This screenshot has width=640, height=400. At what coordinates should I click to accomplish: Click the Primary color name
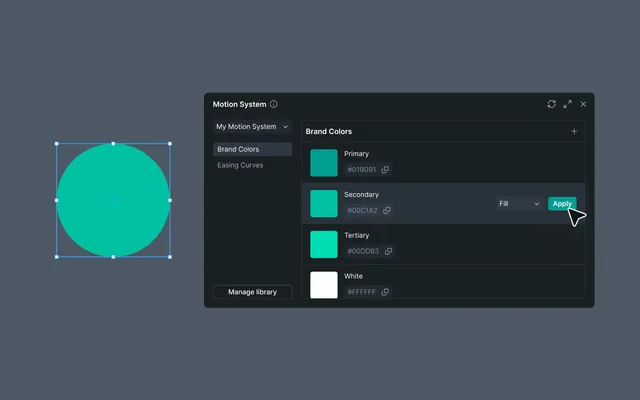pos(356,154)
